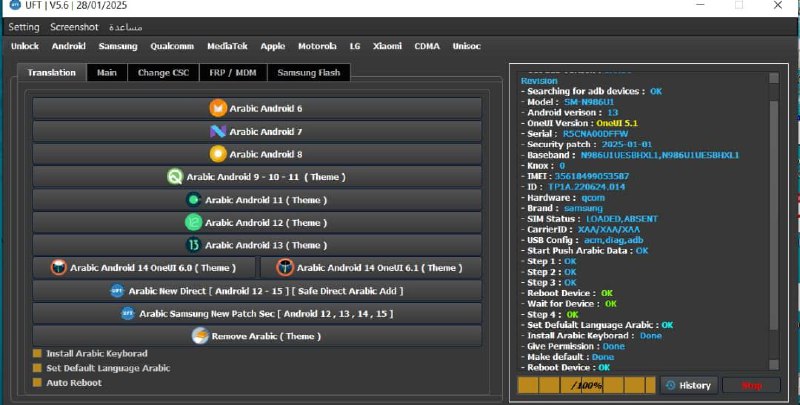The height and width of the screenshot is (405, 800).
Task: Toggle the Auto Reboot checkbox
Action: [37, 383]
